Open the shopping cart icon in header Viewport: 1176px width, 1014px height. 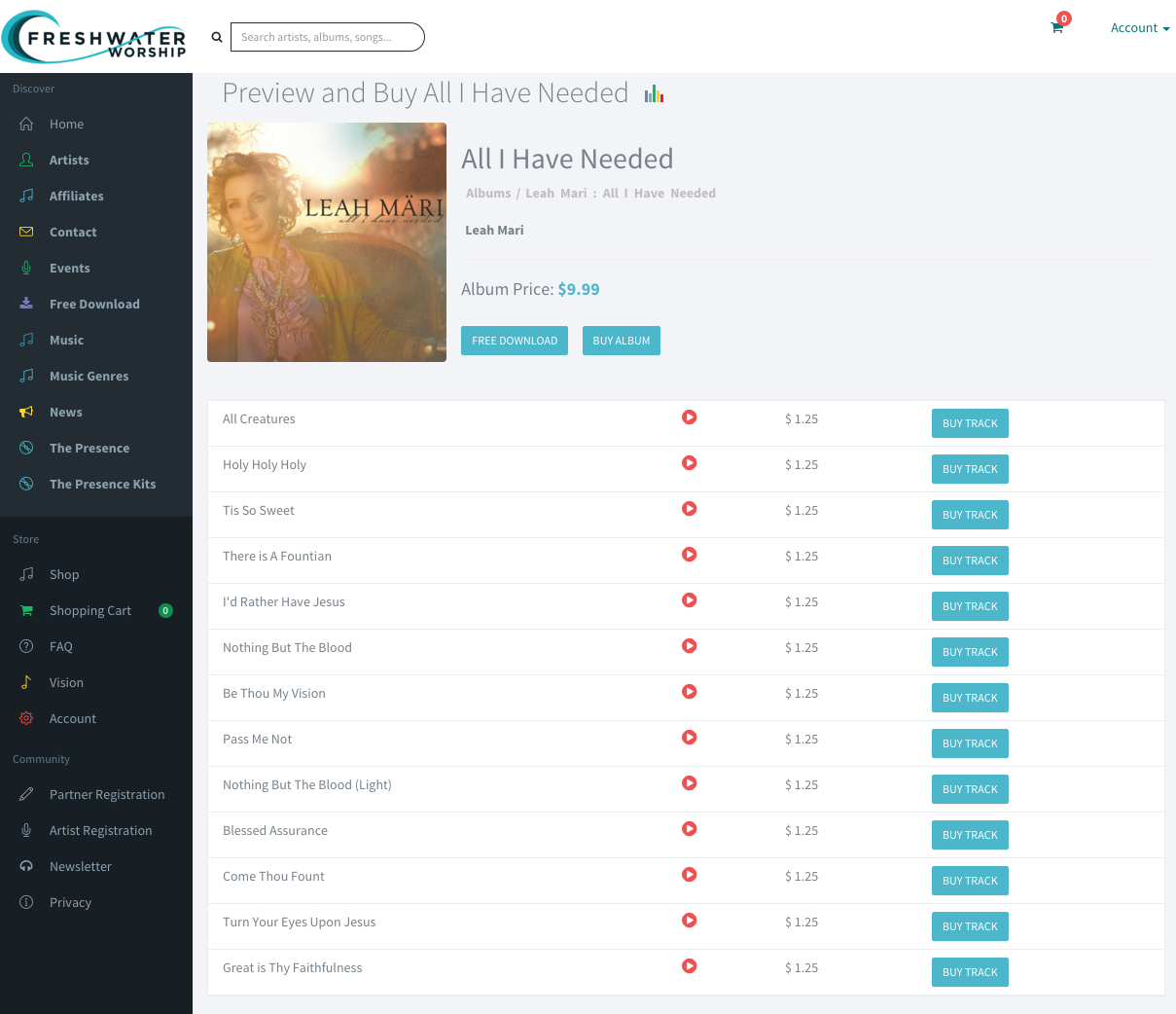point(1057,27)
